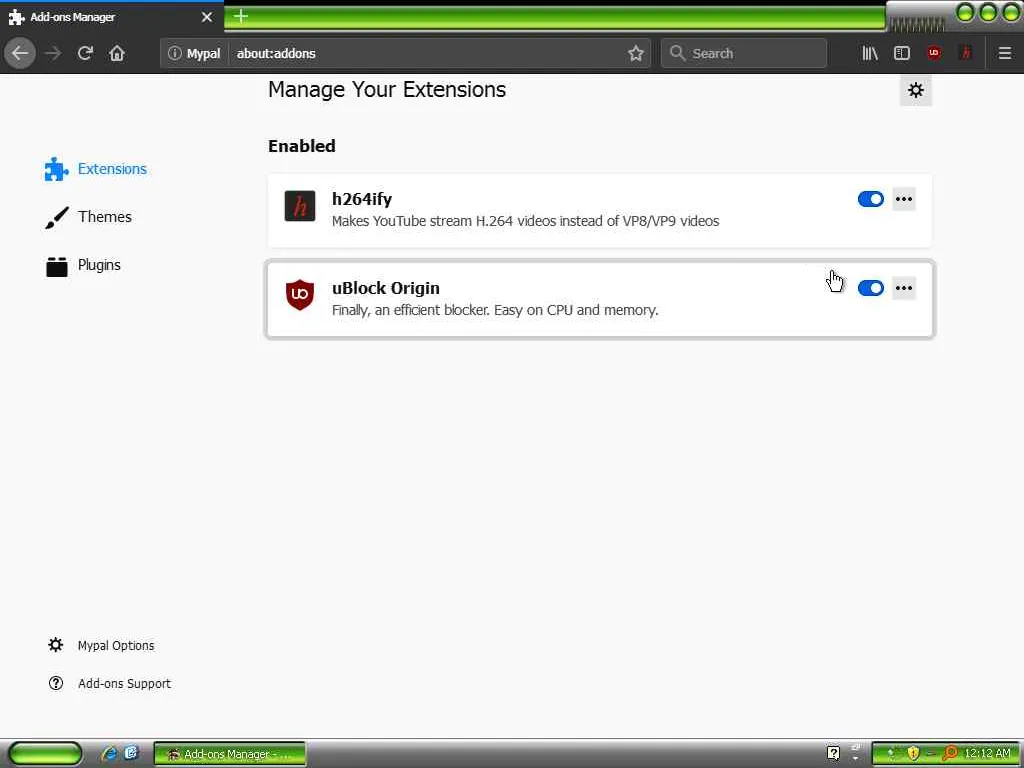Open a new tab

click(241, 16)
